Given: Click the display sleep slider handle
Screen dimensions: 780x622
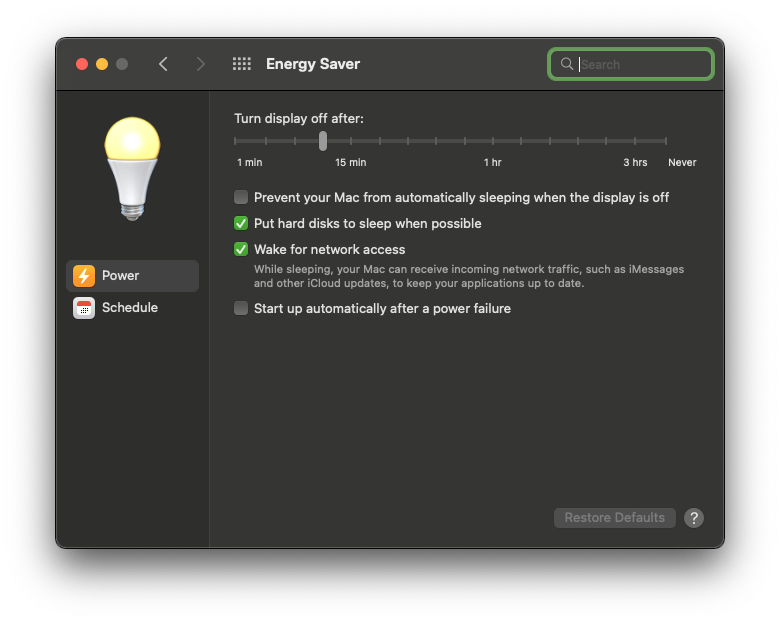Looking at the screenshot, I should click(x=323, y=141).
